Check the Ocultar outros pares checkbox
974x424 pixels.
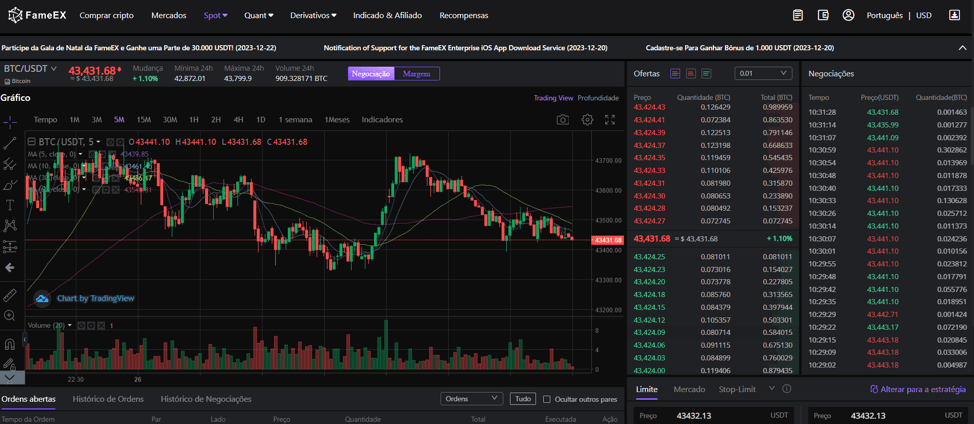[x=547, y=399]
